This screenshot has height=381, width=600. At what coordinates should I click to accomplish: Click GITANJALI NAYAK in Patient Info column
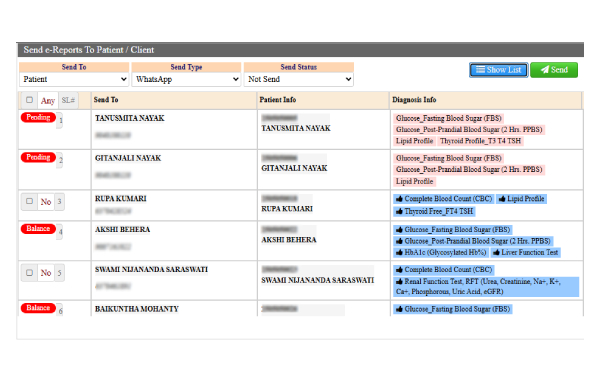294,168
